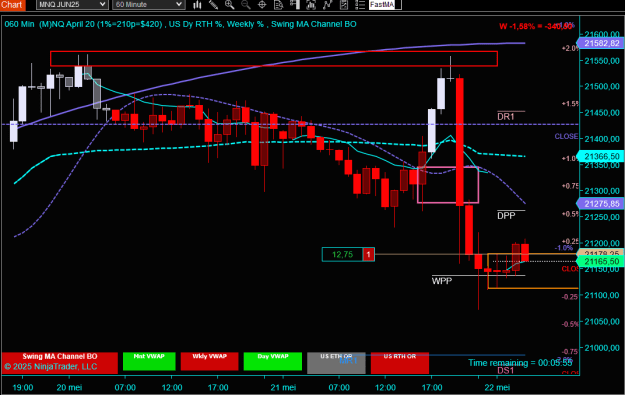625x395 pixels.
Task: Toggle the Wkly VWAP button
Action: 210,361
